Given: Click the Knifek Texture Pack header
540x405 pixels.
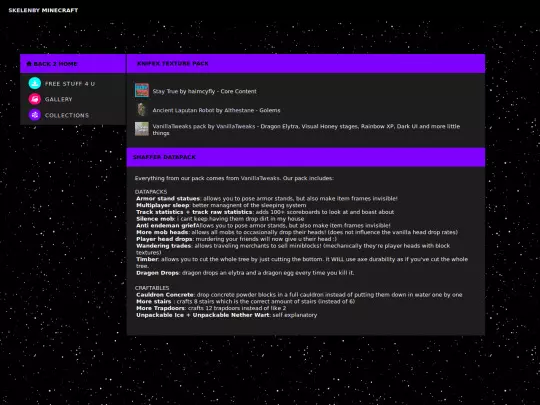Looking at the screenshot, I should pos(173,63).
